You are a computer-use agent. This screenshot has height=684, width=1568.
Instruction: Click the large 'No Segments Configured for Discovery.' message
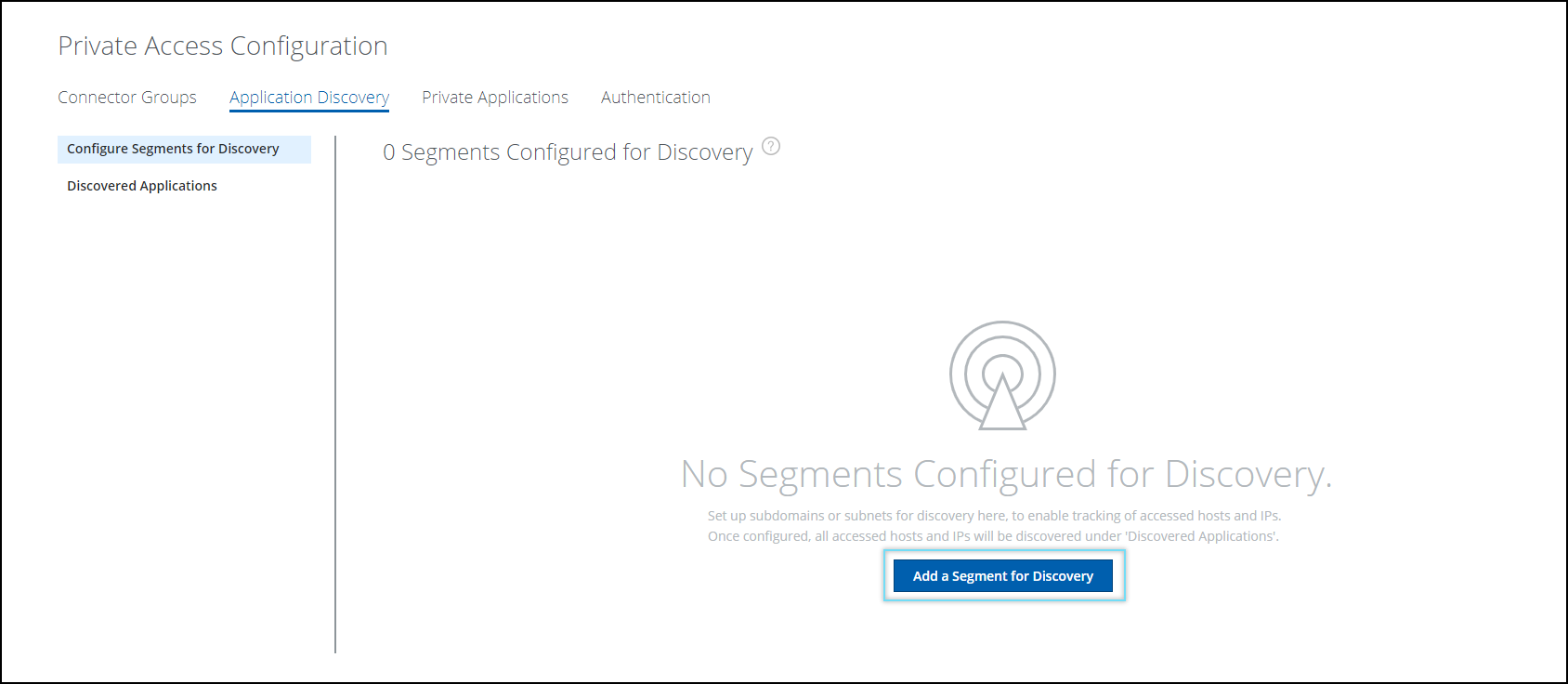1006,474
